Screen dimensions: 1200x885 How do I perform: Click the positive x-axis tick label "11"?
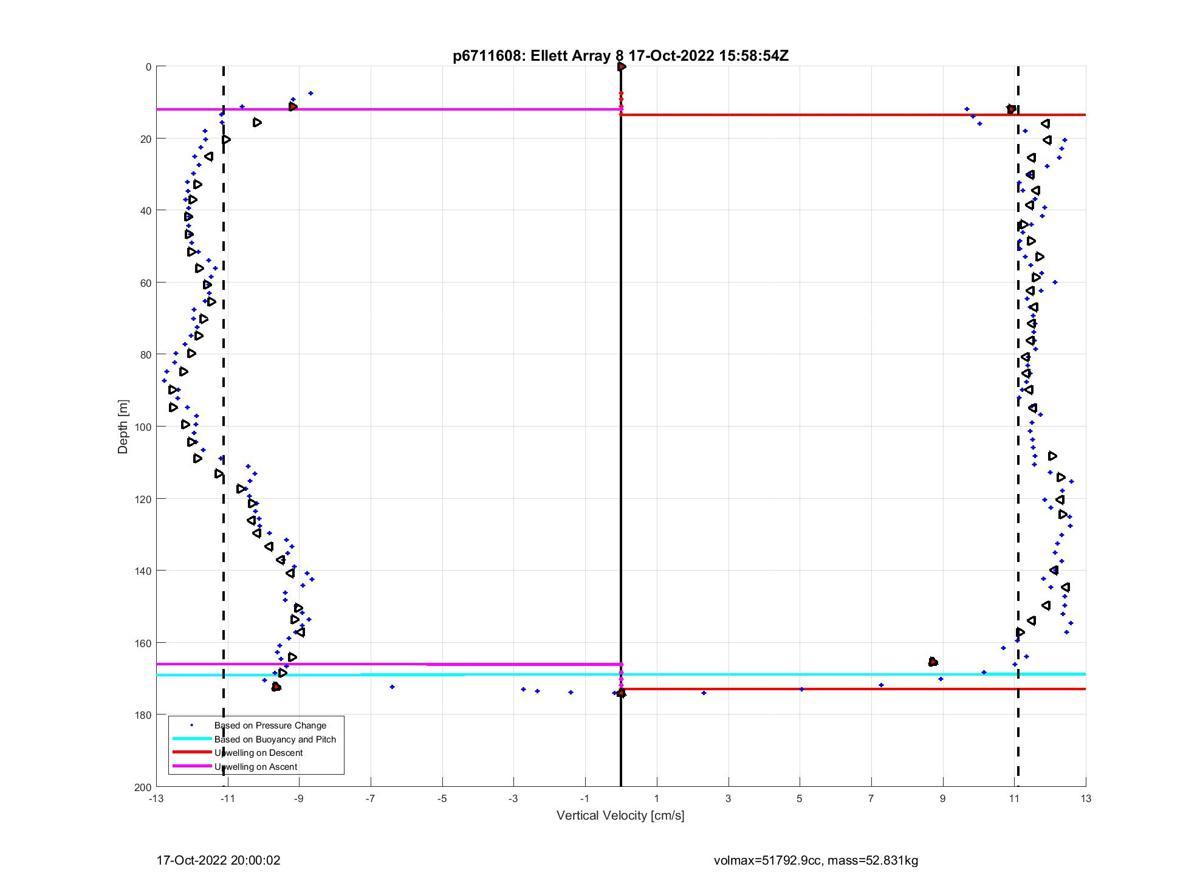tap(1014, 798)
